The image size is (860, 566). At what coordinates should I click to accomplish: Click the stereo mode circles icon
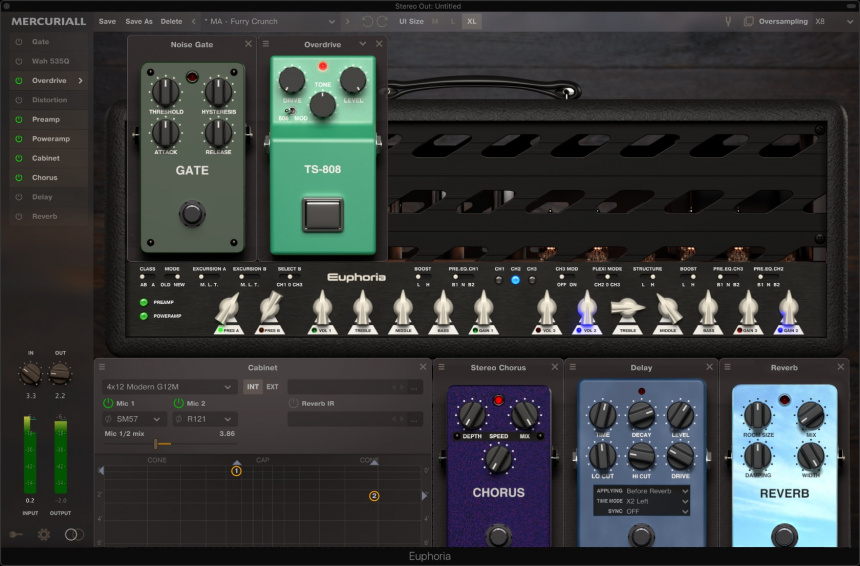74,535
